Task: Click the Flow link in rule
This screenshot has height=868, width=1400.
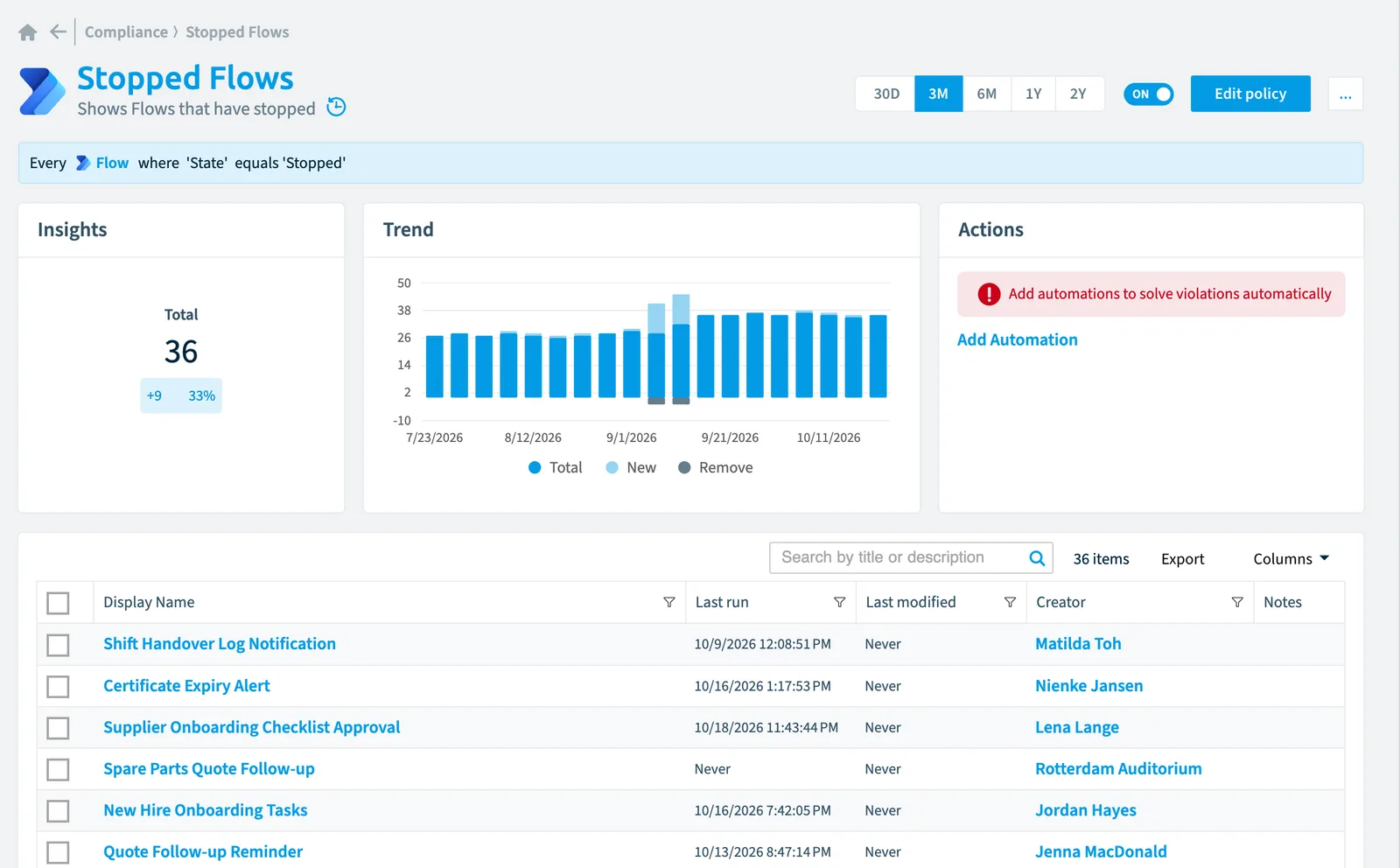Action: tap(112, 163)
